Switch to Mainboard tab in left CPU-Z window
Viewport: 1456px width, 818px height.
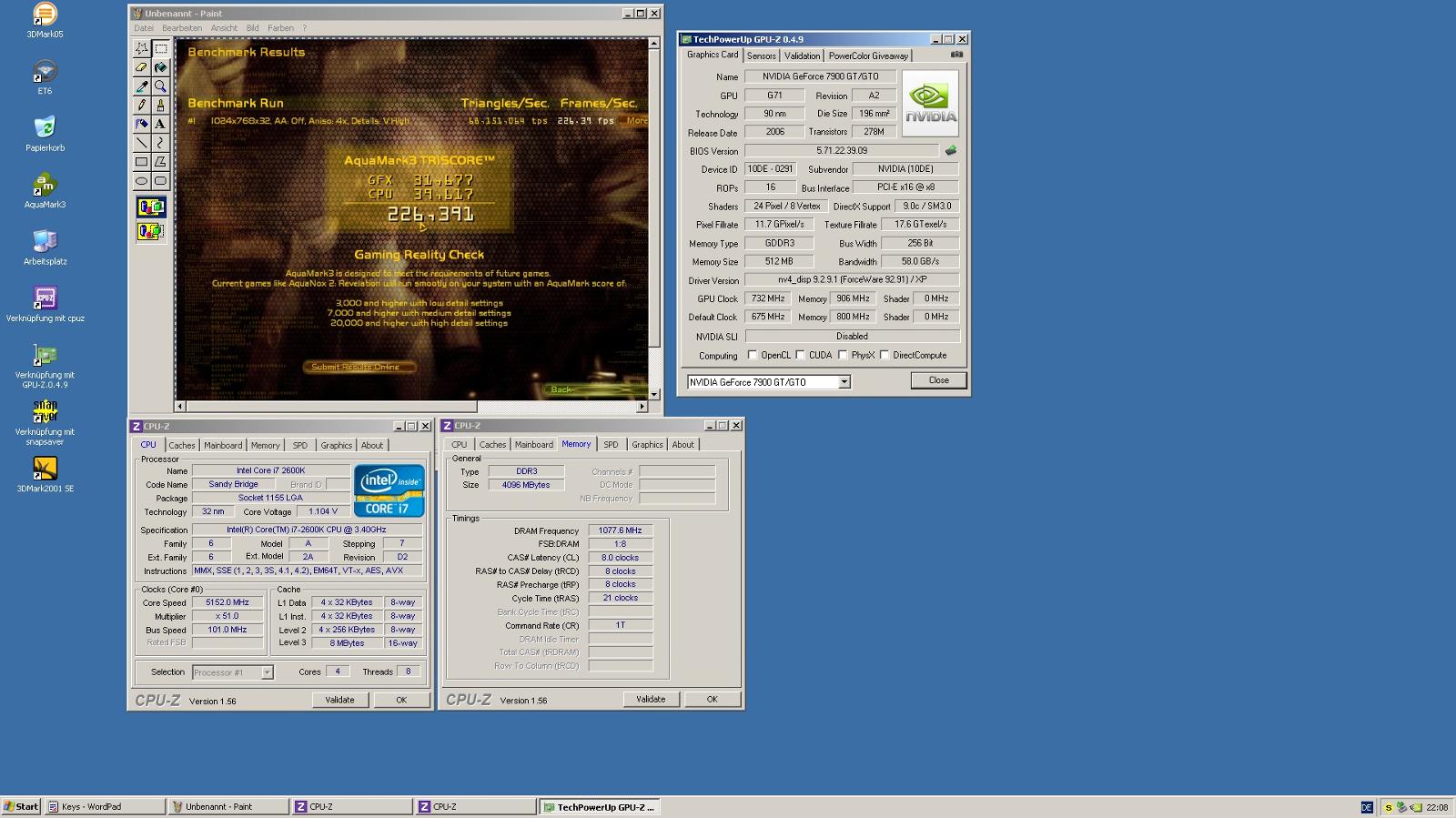[223, 445]
